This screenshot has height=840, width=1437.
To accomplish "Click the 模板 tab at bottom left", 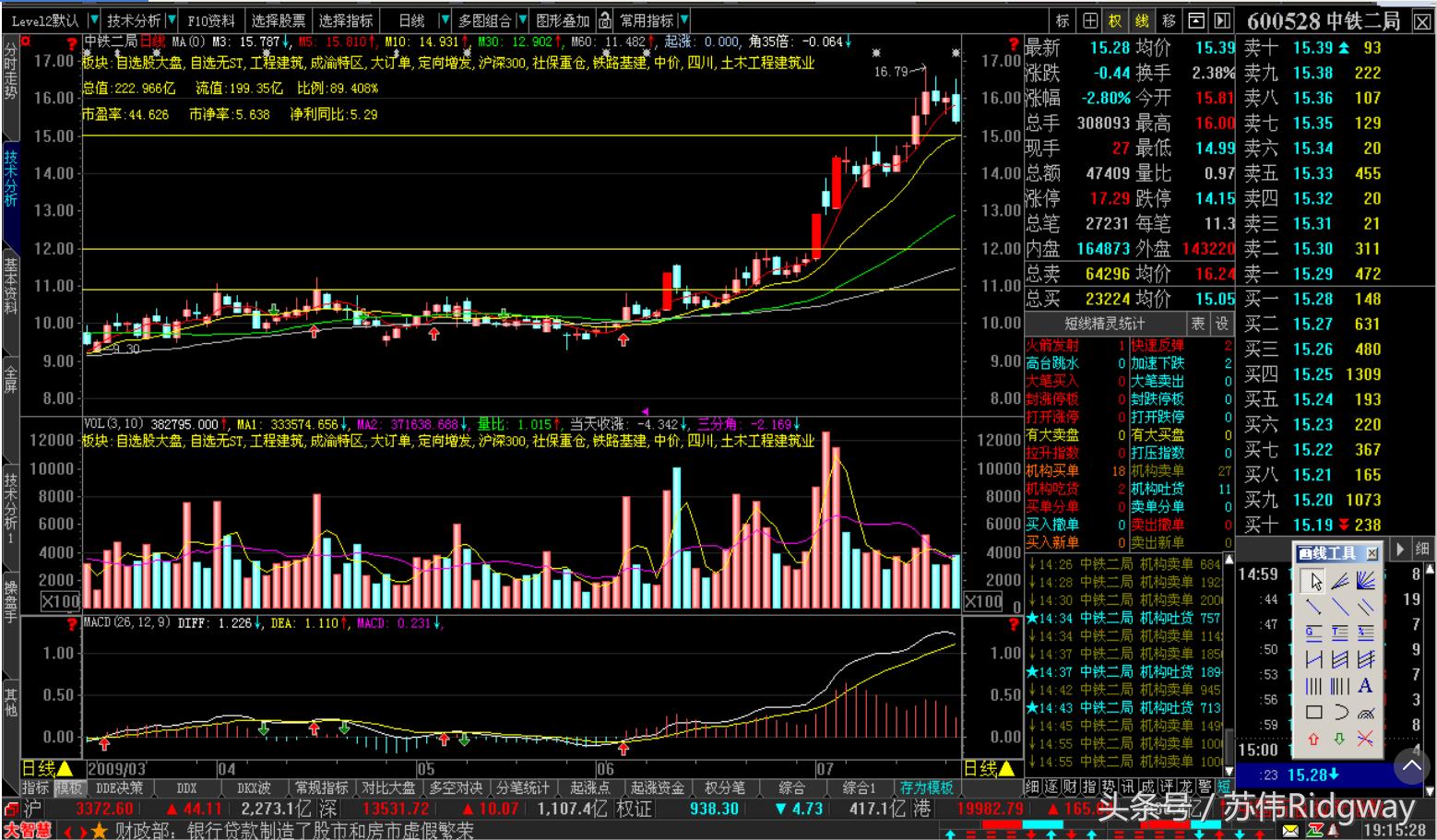I will (70, 788).
